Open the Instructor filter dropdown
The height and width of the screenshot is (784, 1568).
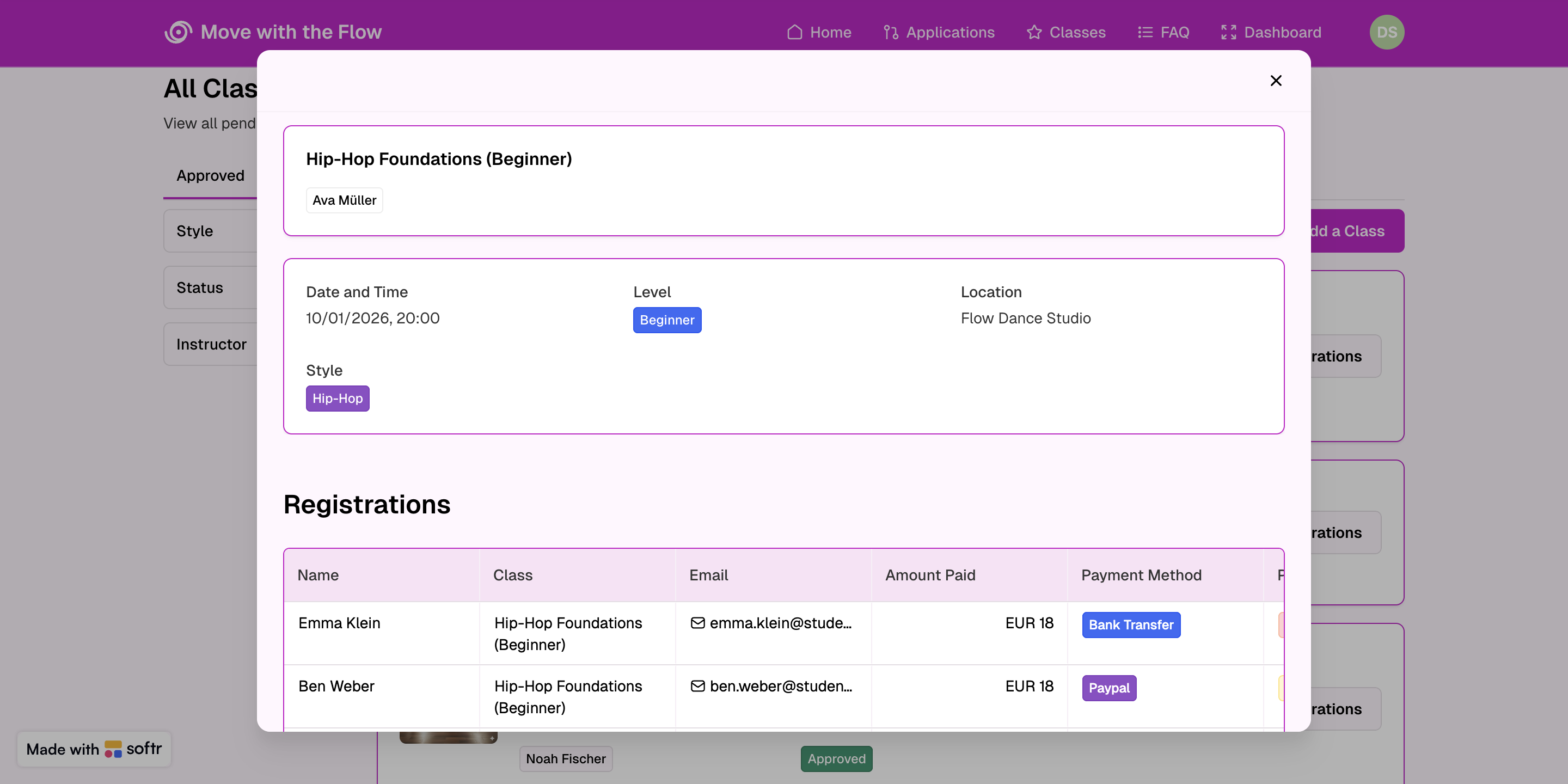pos(210,345)
